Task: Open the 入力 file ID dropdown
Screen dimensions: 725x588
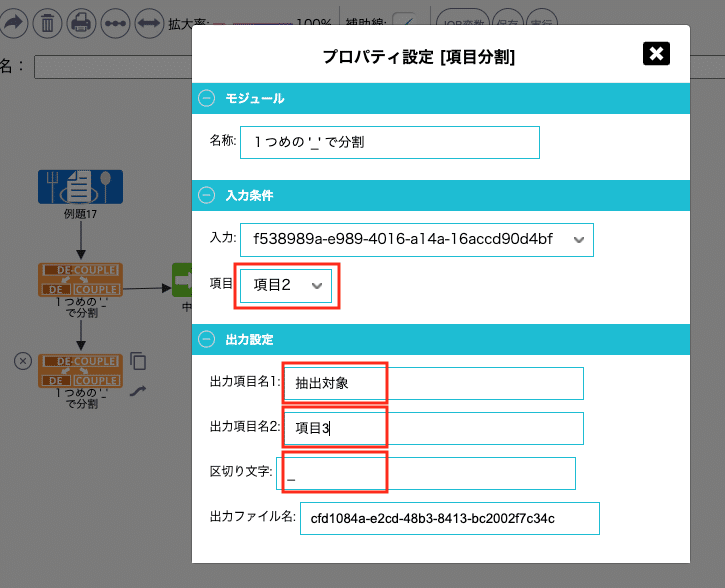Action: (x=417, y=240)
